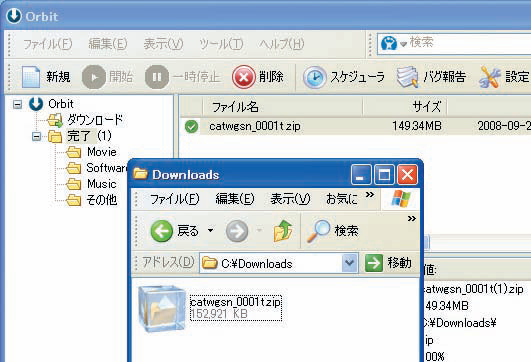Image resolution: width=531 pixels, height=362 pixels.
Task: Open the Back button history dropdown arrow
Action: [211, 231]
